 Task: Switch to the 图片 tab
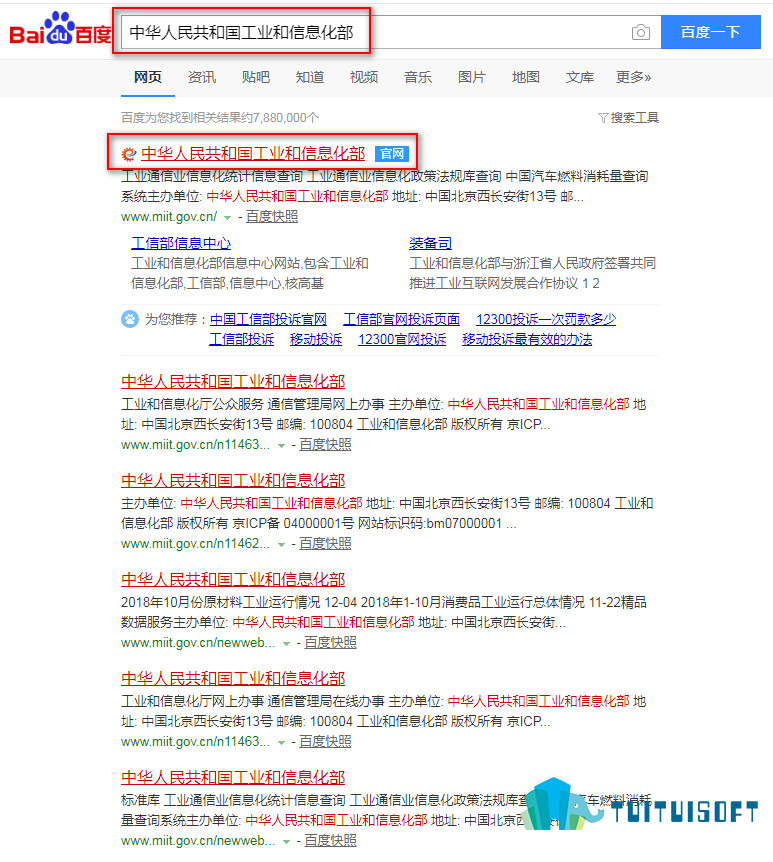click(x=472, y=77)
